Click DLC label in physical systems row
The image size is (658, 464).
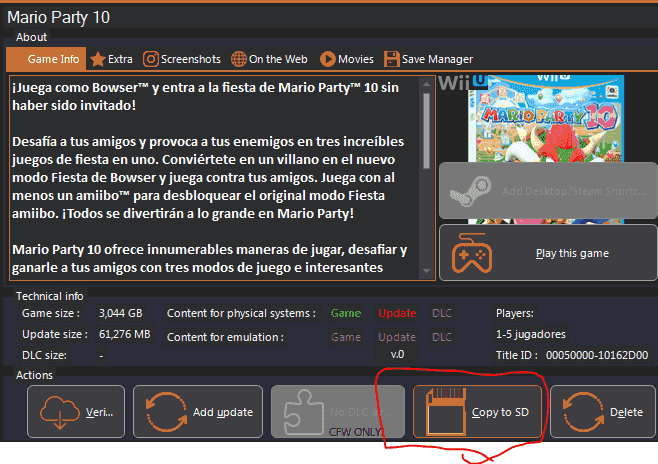(442, 313)
